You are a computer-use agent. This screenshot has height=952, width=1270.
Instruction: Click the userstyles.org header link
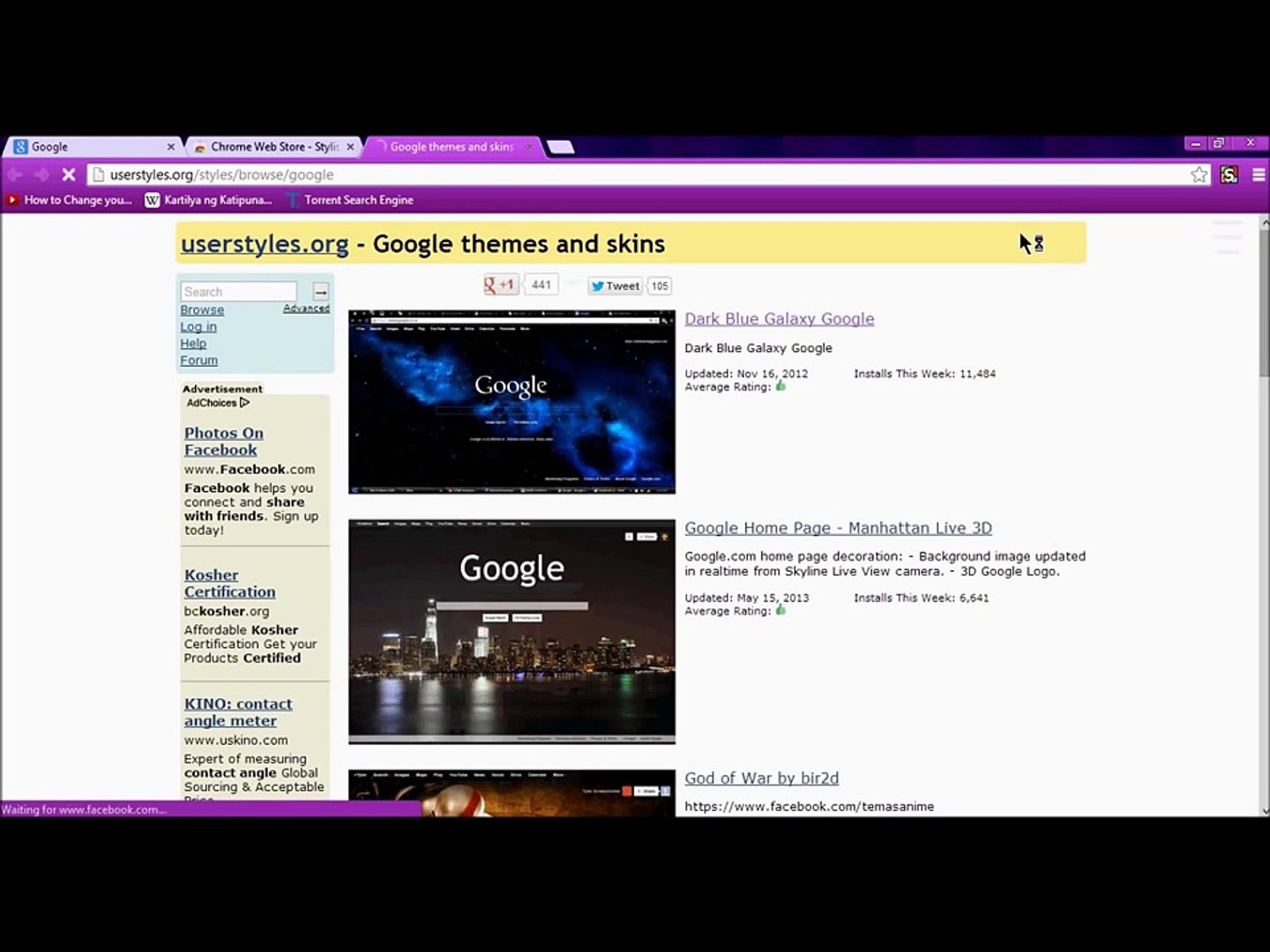click(265, 244)
